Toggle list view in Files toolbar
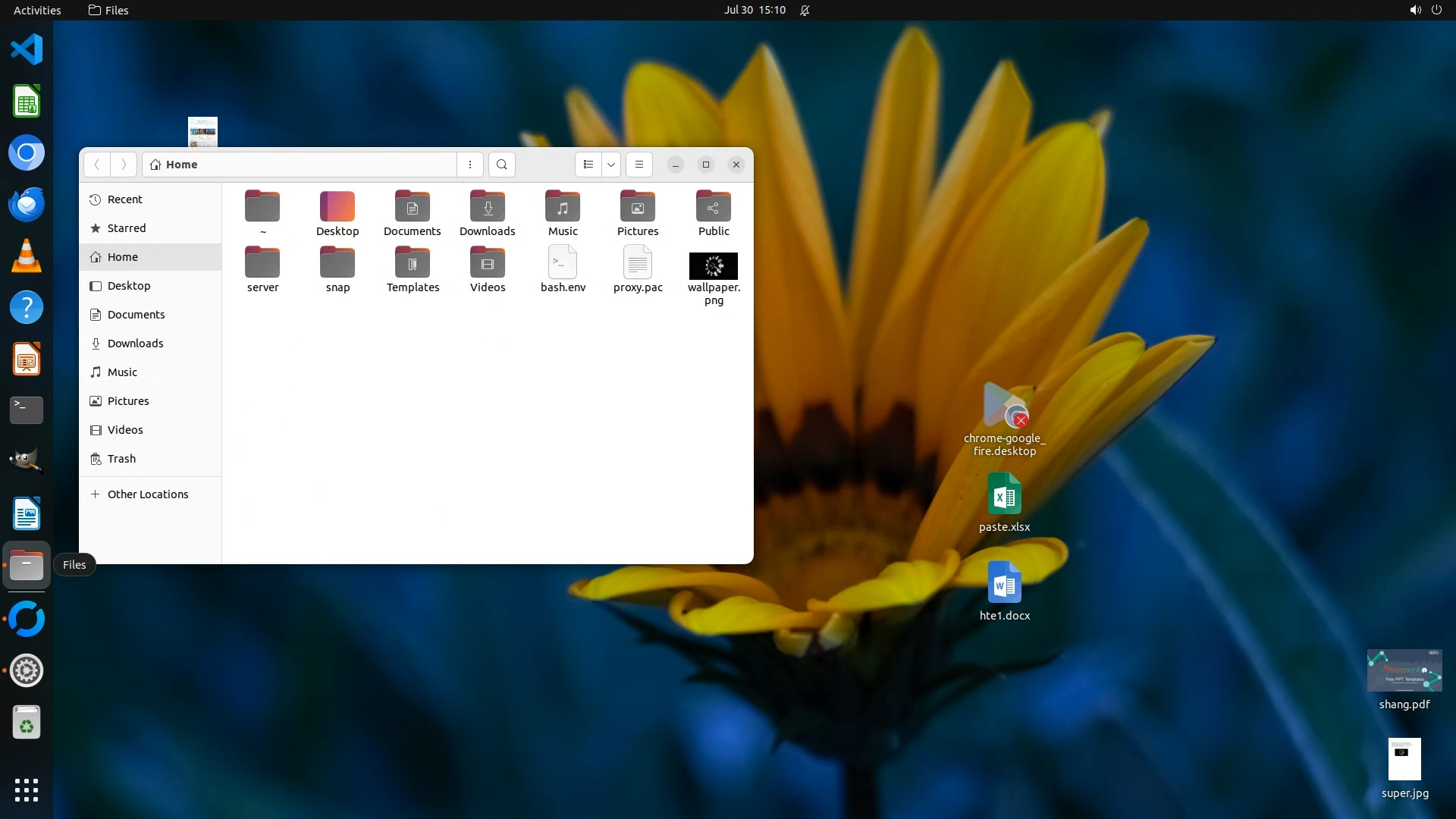This screenshot has width=1456, height=819. (x=588, y=165)
